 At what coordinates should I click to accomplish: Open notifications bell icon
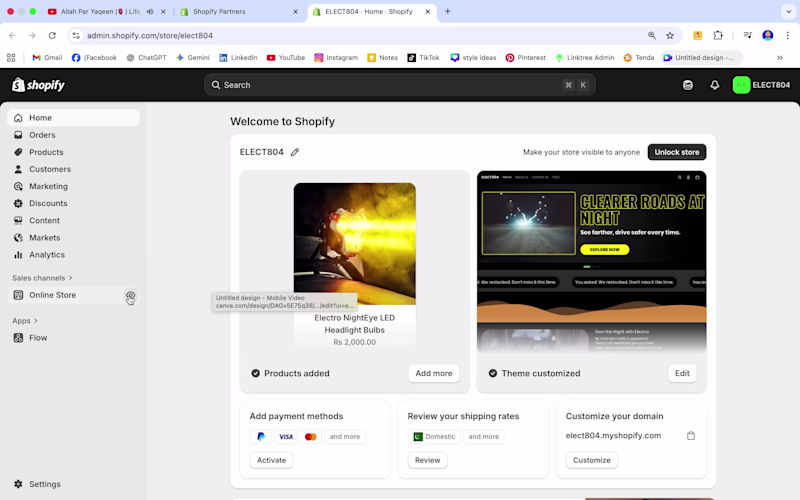tap(715, 85)
